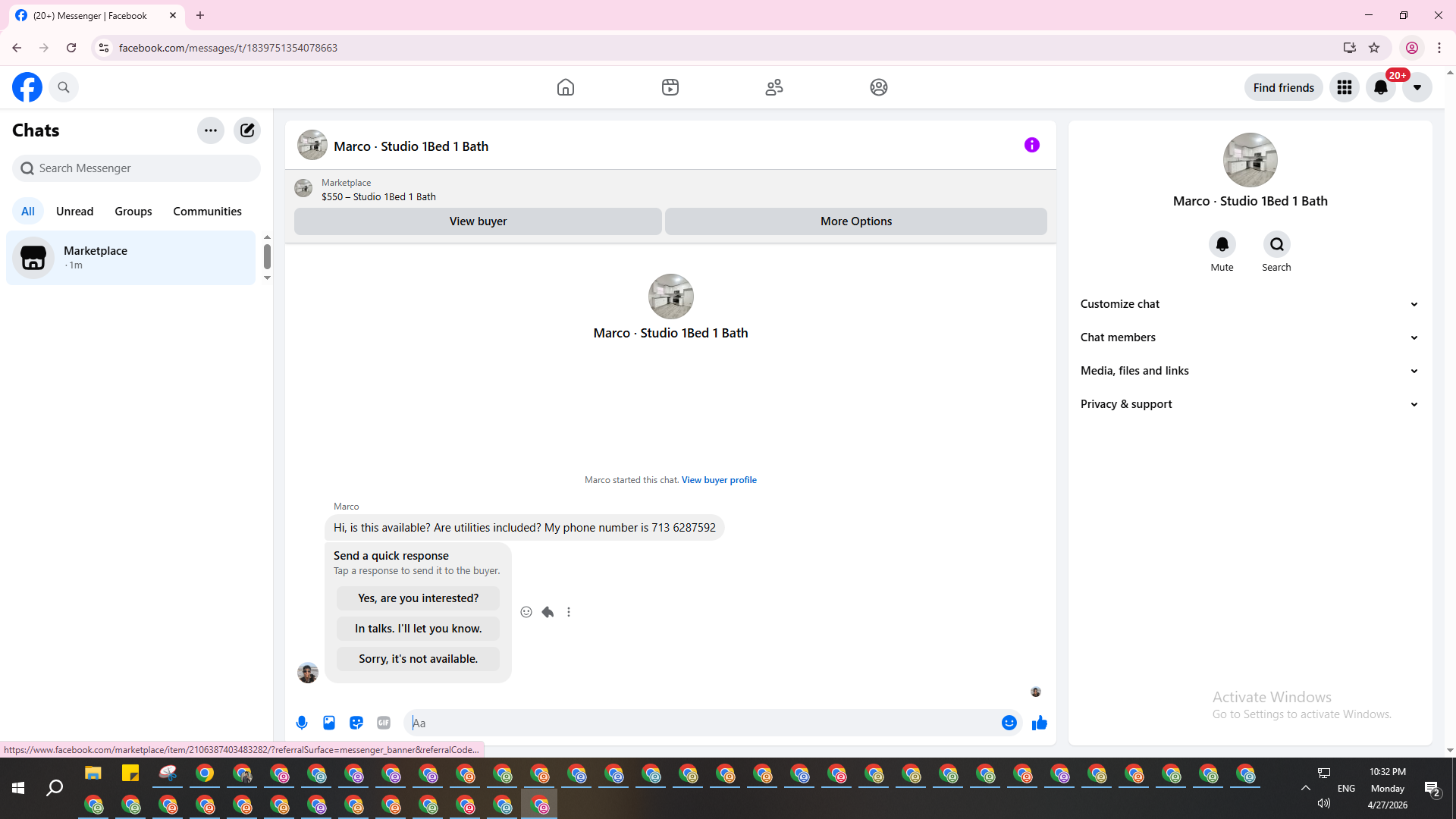Open the profile icon in top navigation
Screen dimensions: 1456x819
tap(879, 87)
